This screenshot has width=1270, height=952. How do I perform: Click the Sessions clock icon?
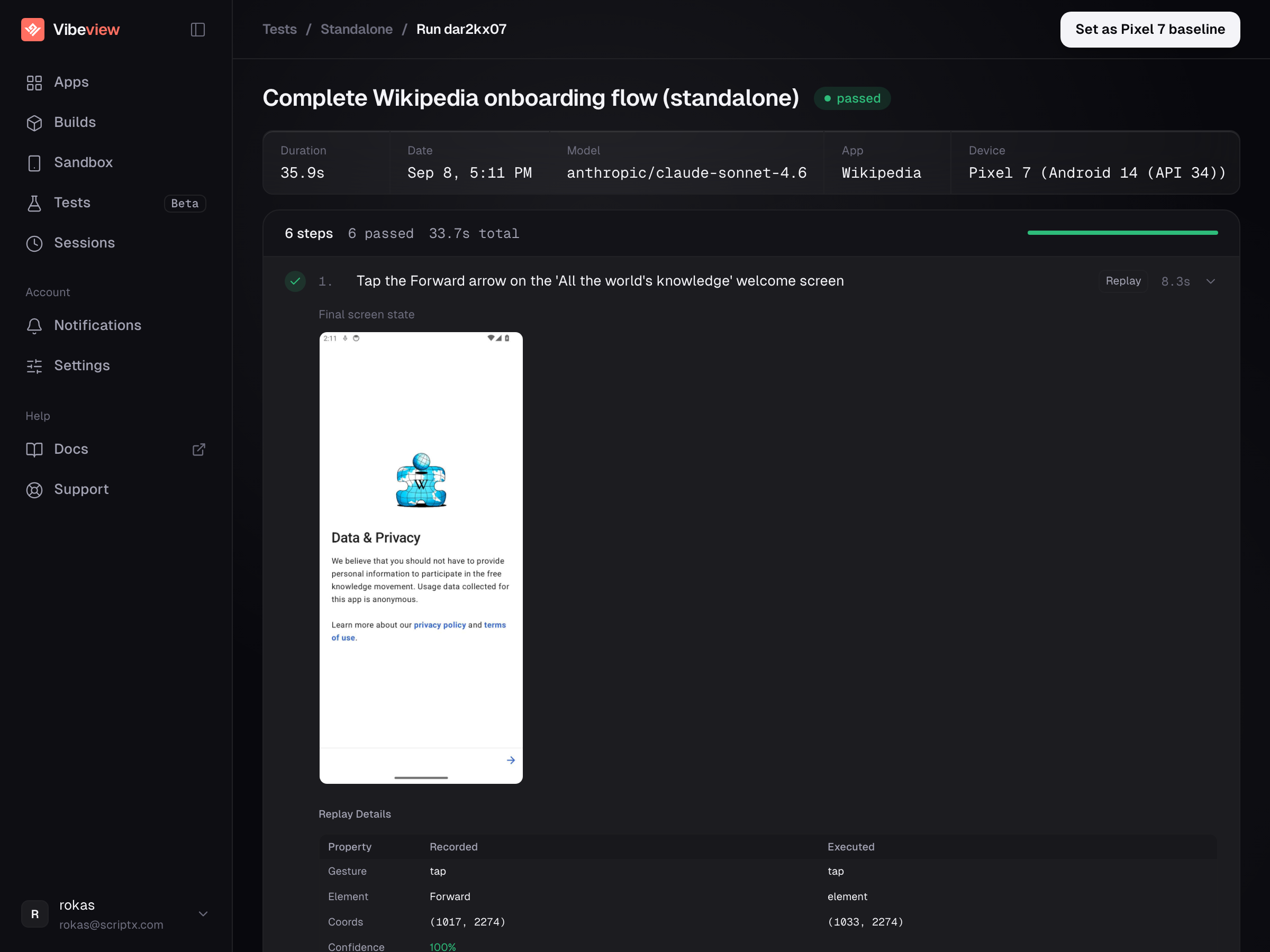(x=34, y=243)
